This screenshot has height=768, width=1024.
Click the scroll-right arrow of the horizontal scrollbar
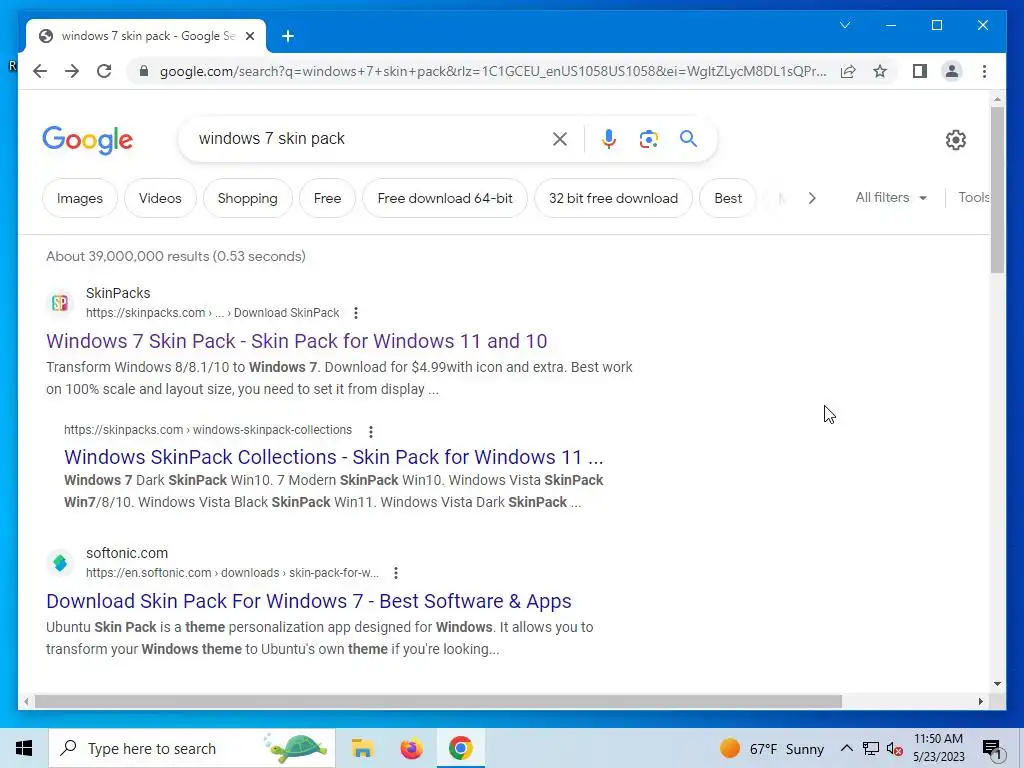(x=980, y=701)
